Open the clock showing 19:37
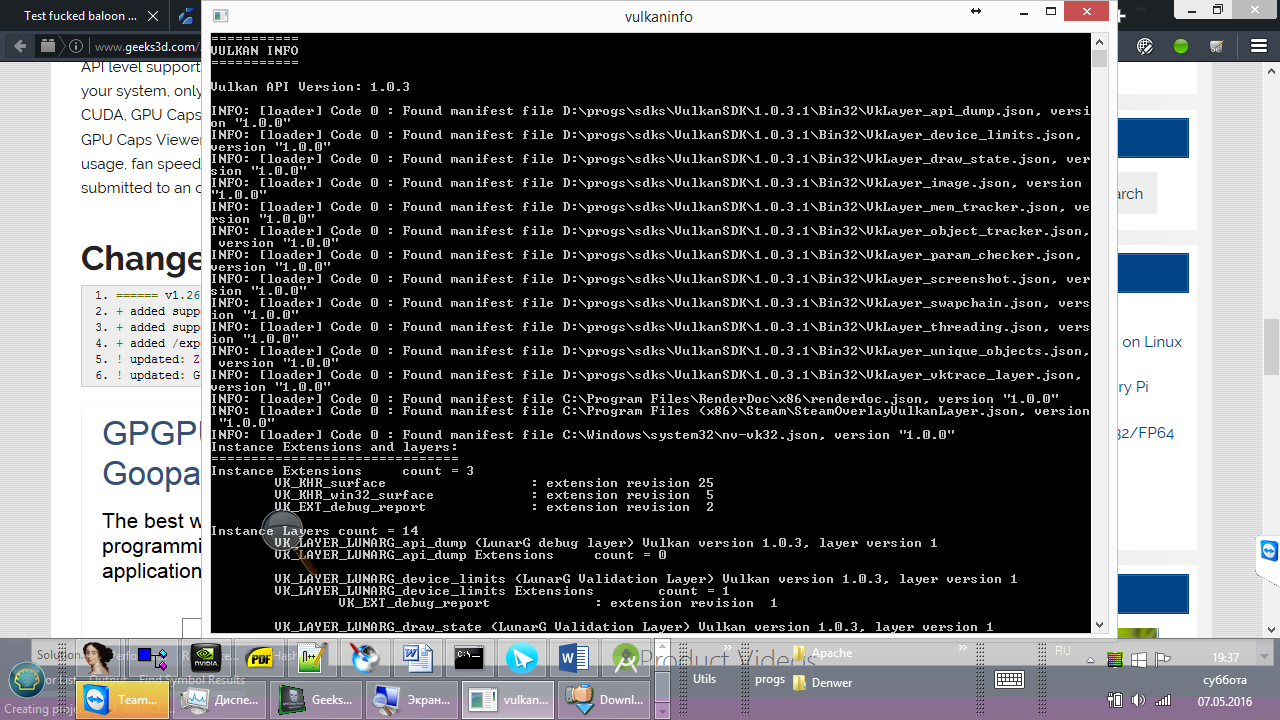The width and height of the screenshot is (1280, 720). point(1225,658)
